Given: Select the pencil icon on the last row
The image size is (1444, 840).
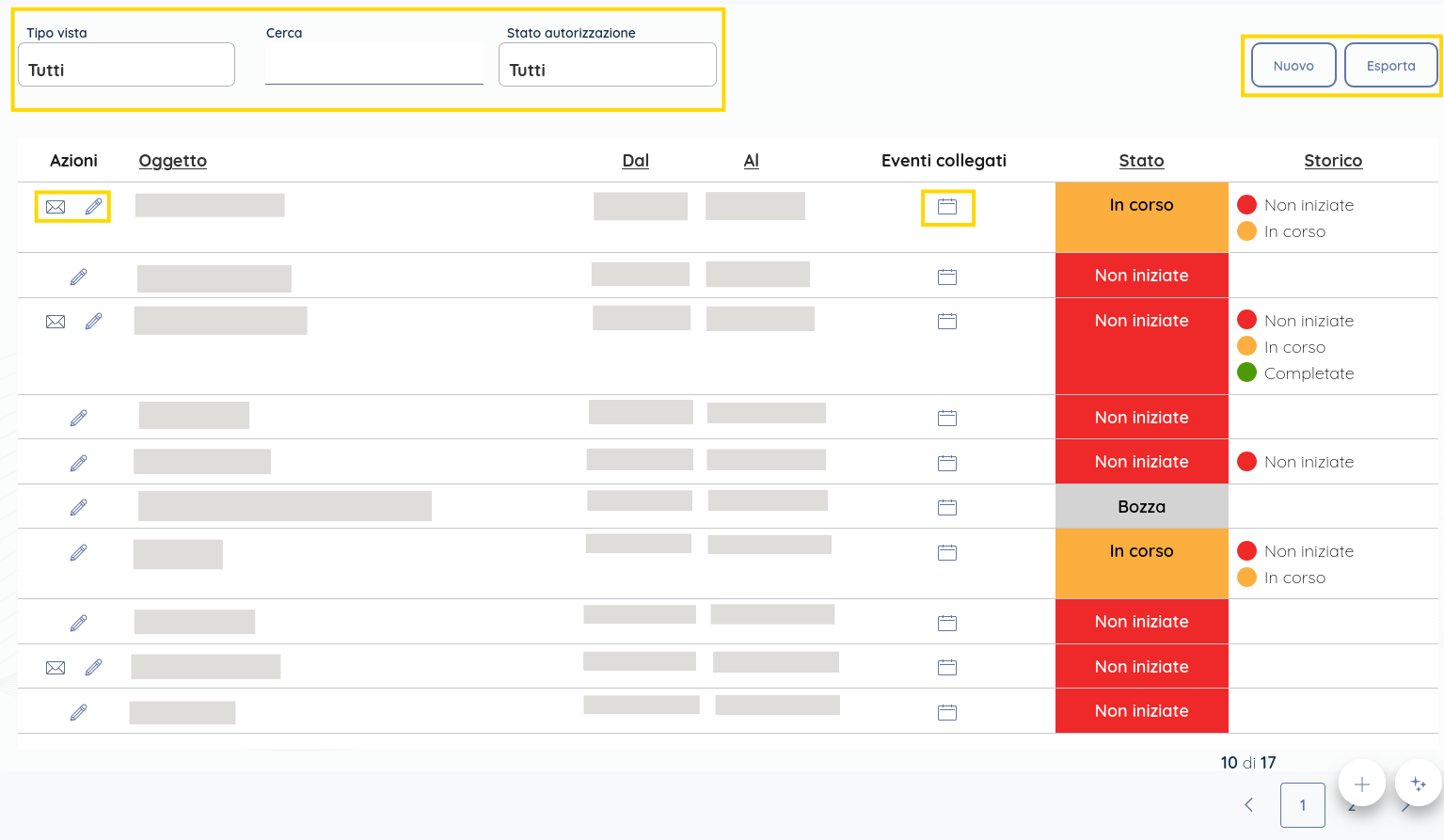Looking at the screenshot, I should click(x=79, y=712).
